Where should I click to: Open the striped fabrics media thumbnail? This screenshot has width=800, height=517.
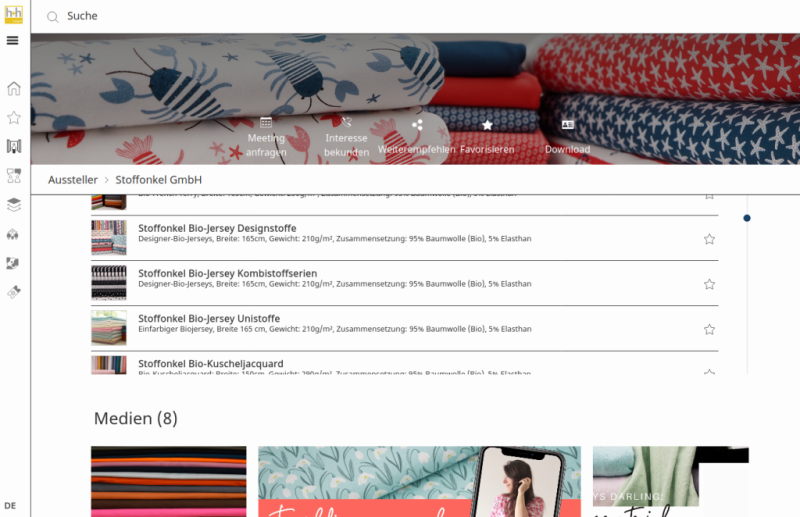point(168,481)
